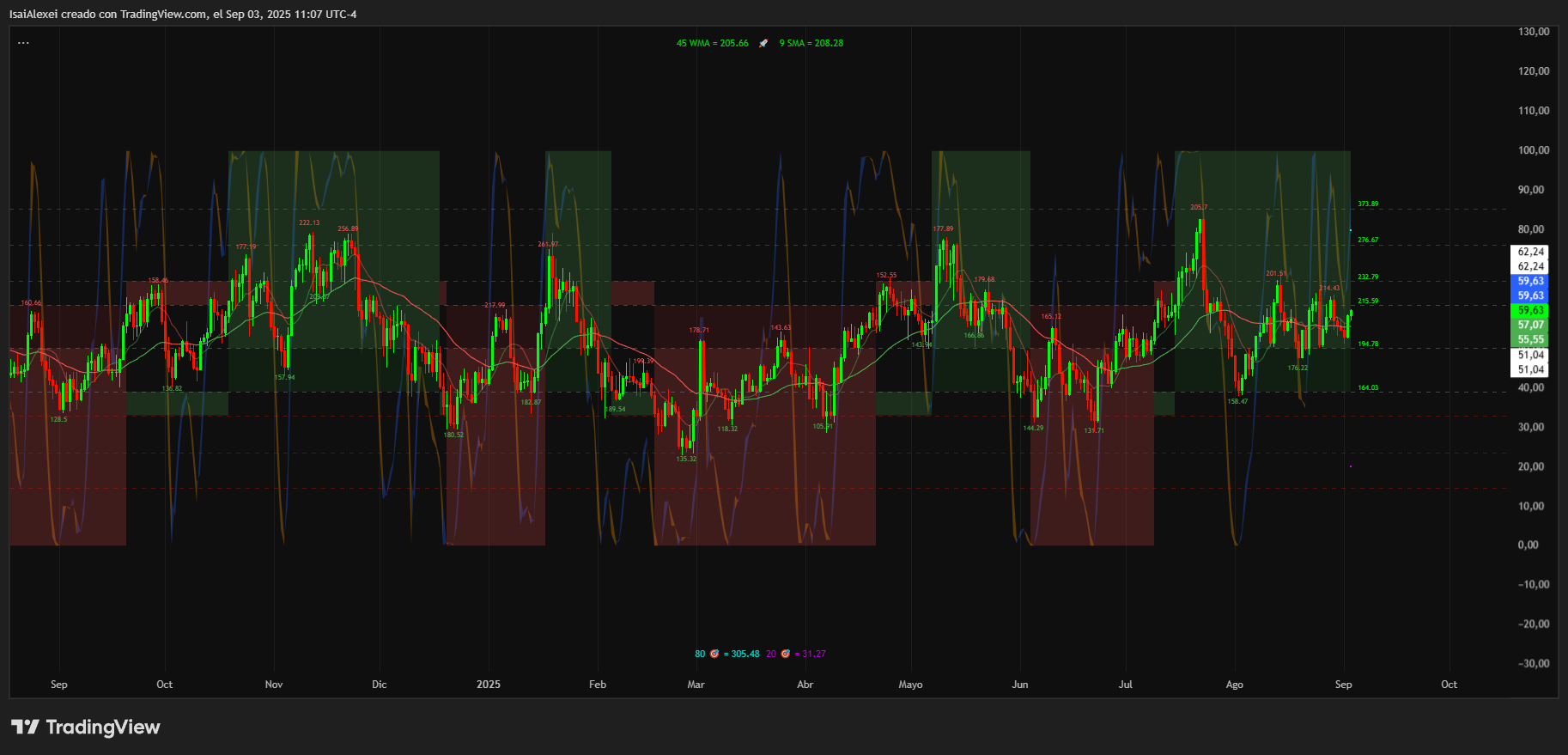This screenshot has width=1568, height=755.
Task: Click the 164.03 level label
Action: tap(1368, 387)
